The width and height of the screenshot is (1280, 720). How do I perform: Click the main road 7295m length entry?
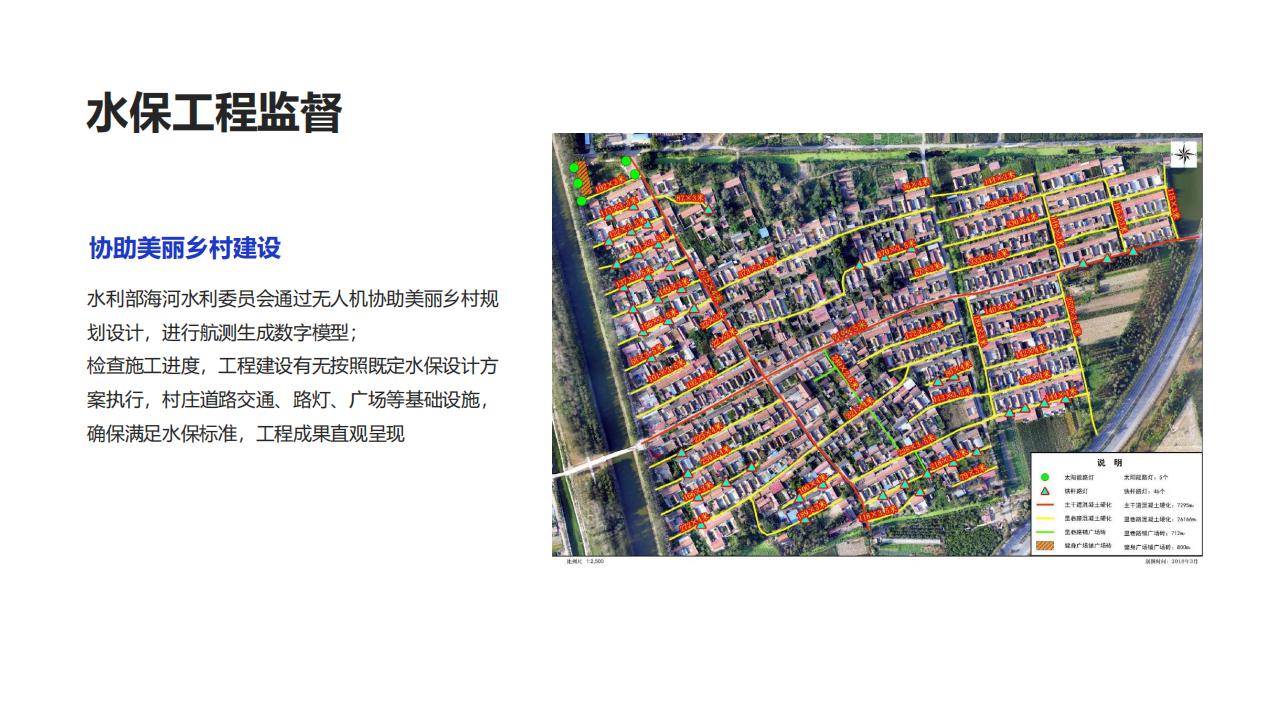coord(1160,506)
